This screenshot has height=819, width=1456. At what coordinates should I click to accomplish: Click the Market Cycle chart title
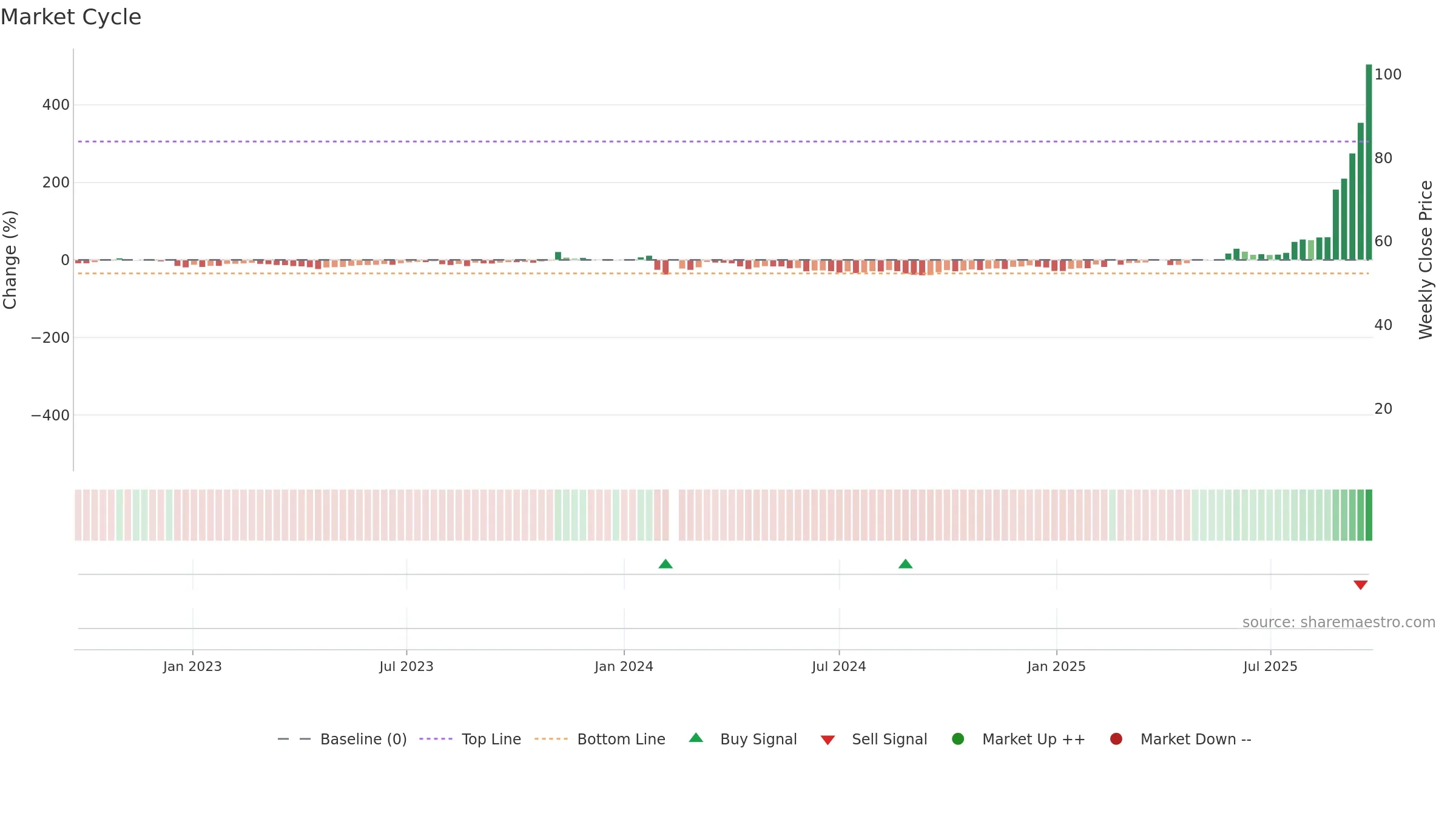[71, 17]
